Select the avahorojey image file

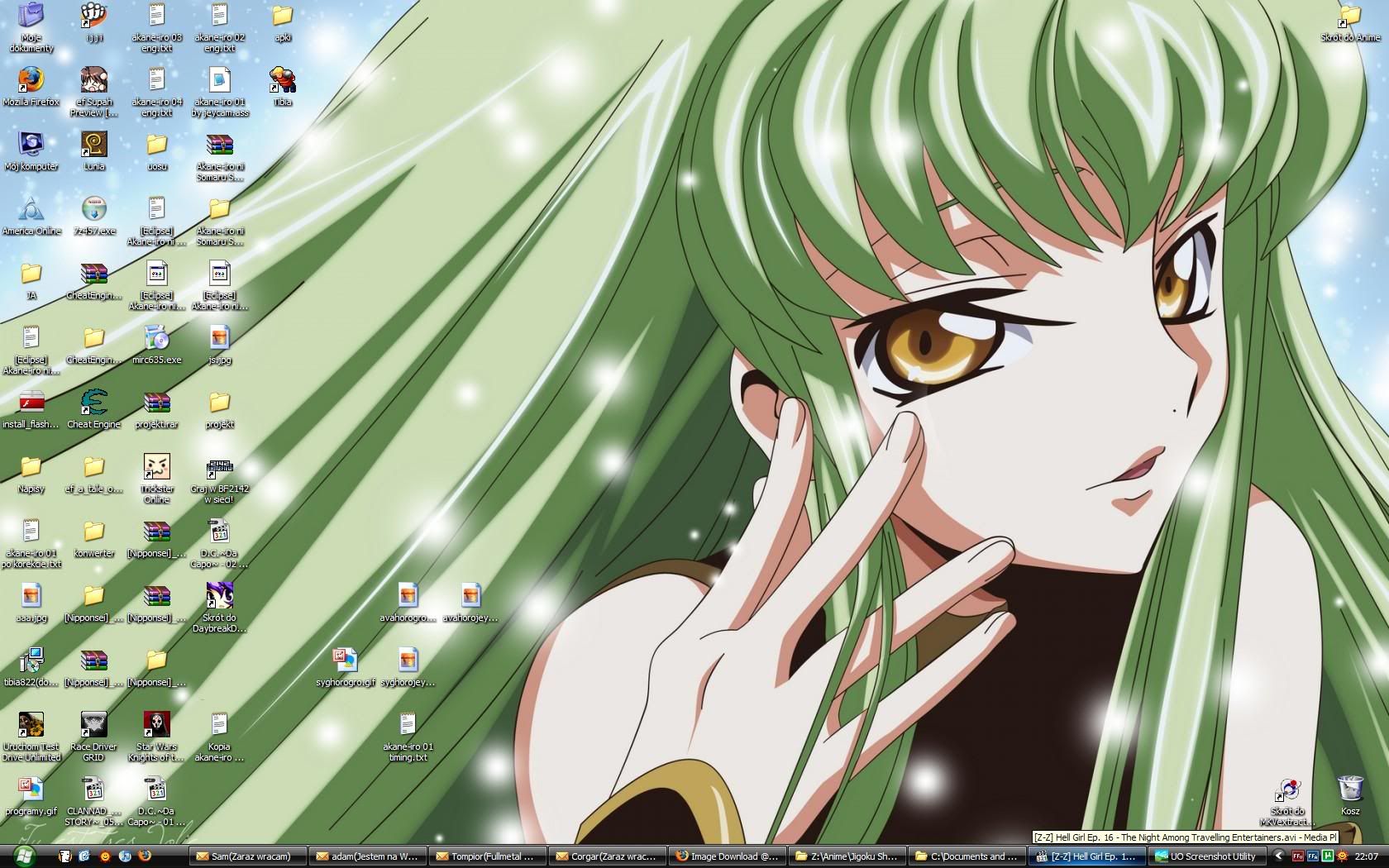tap(470, 603)
